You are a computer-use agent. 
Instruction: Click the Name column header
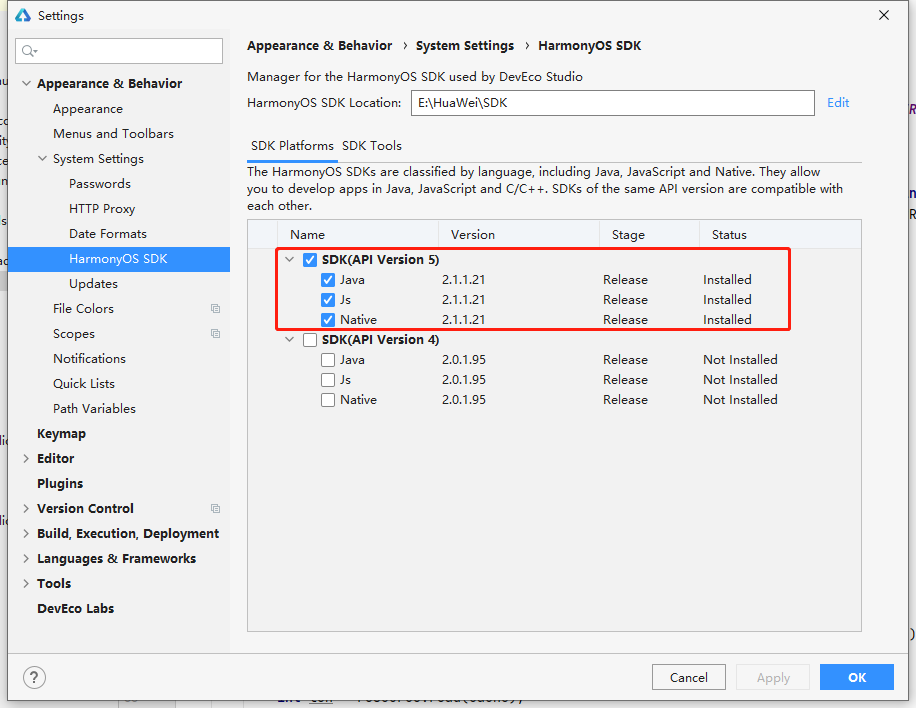tap(358, 234)
